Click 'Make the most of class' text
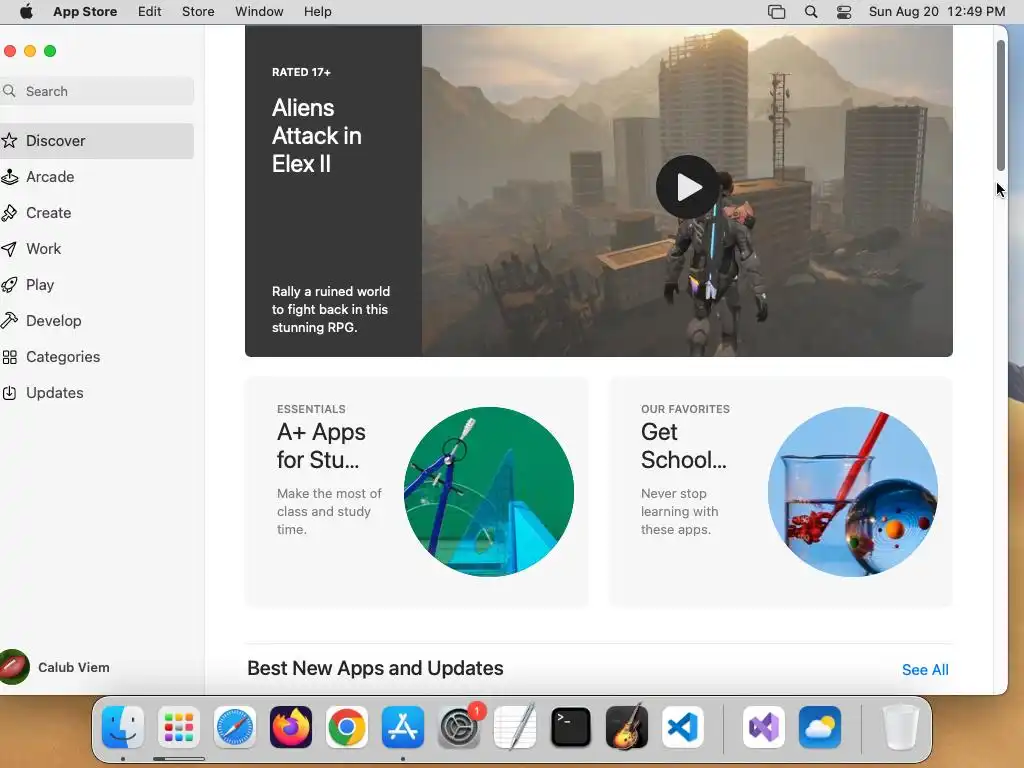The width and height of the screenshot is (1024, 768). (x=329, y=511)
